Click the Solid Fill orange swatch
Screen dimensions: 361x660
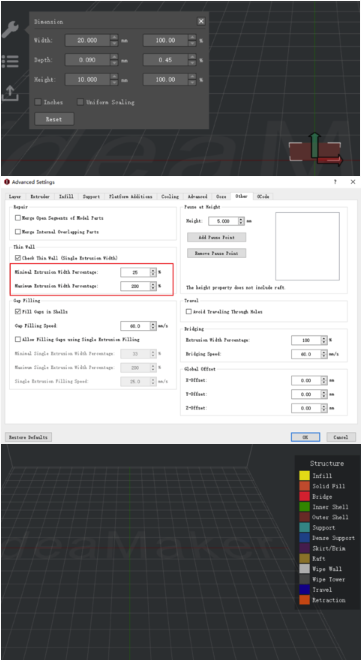pos(304,486)
